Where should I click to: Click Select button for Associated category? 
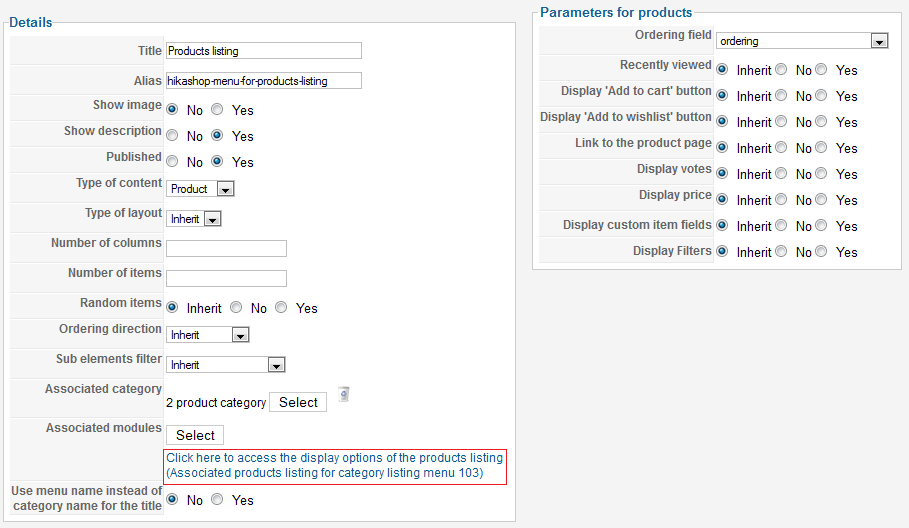(x=298, y=402)
